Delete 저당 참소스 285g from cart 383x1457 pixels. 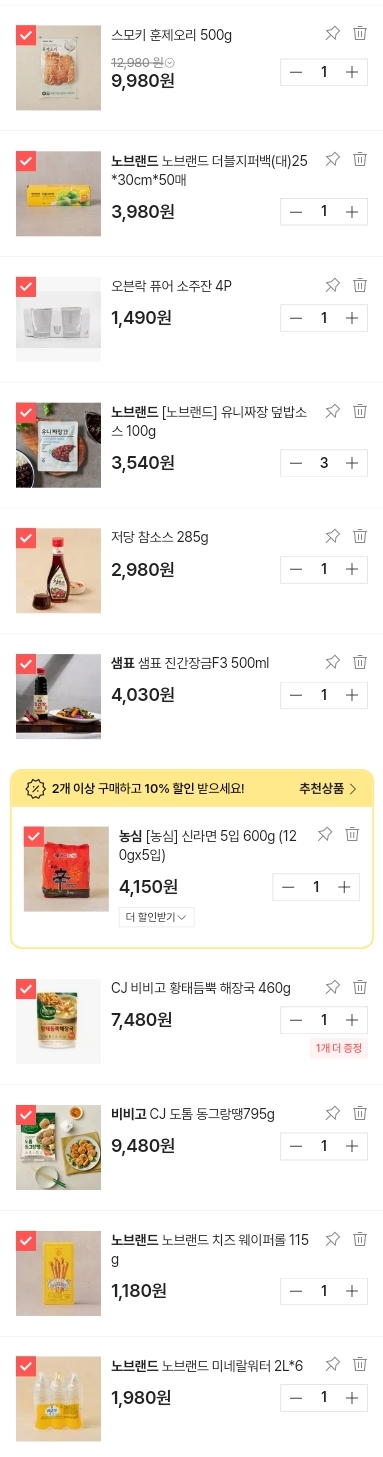tap(360, 536)
